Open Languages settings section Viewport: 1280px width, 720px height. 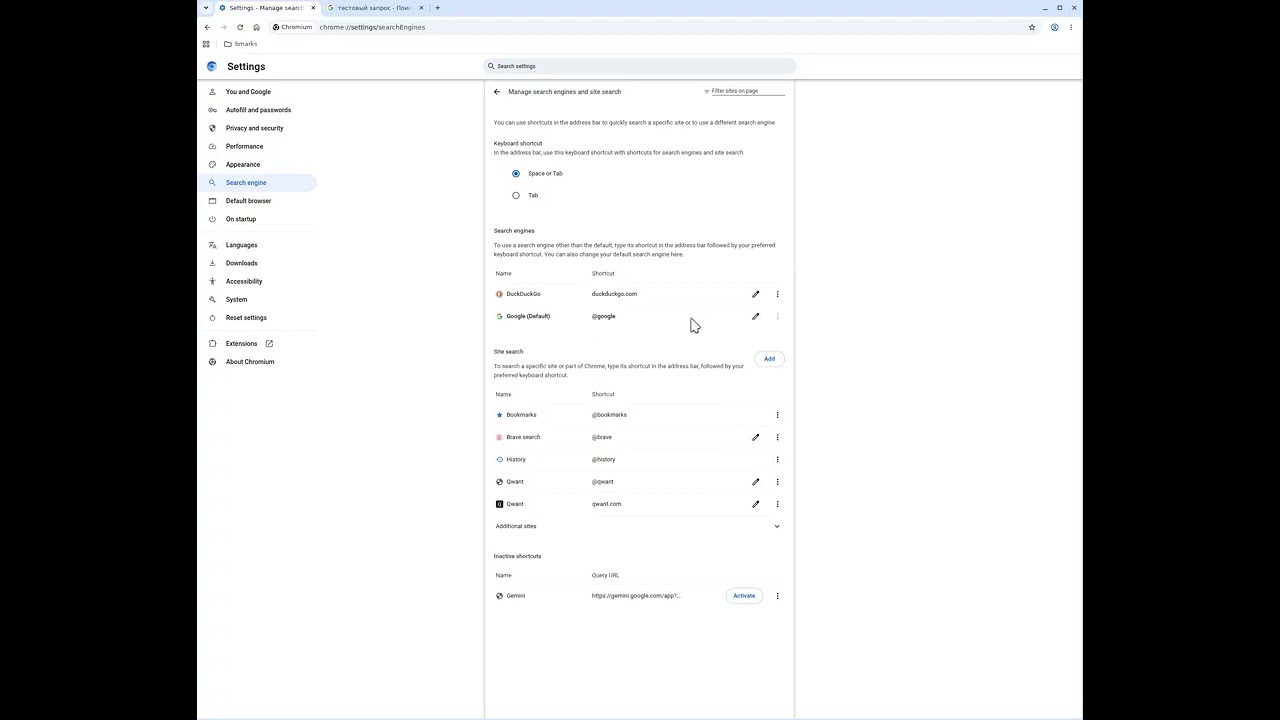241,245
